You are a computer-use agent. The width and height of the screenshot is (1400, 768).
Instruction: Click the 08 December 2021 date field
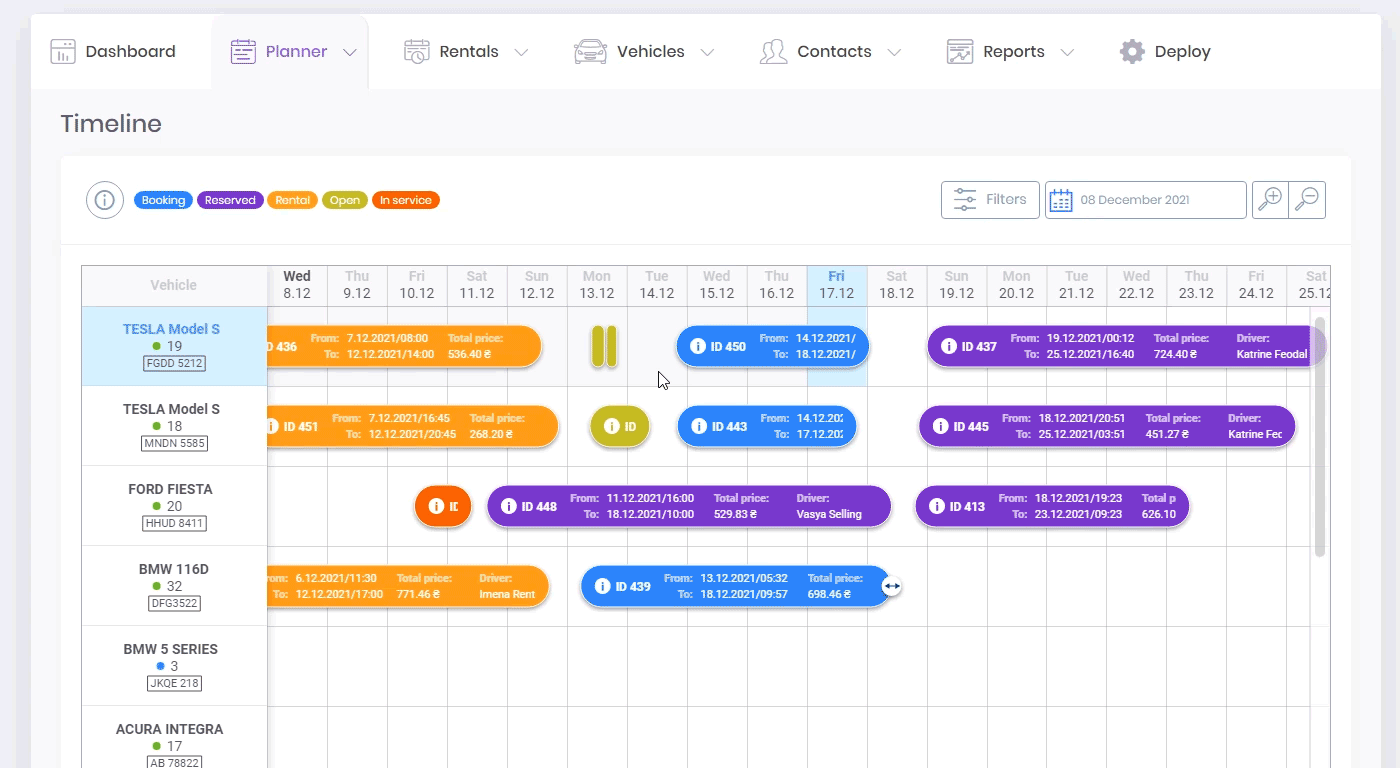click(1146, 200)
